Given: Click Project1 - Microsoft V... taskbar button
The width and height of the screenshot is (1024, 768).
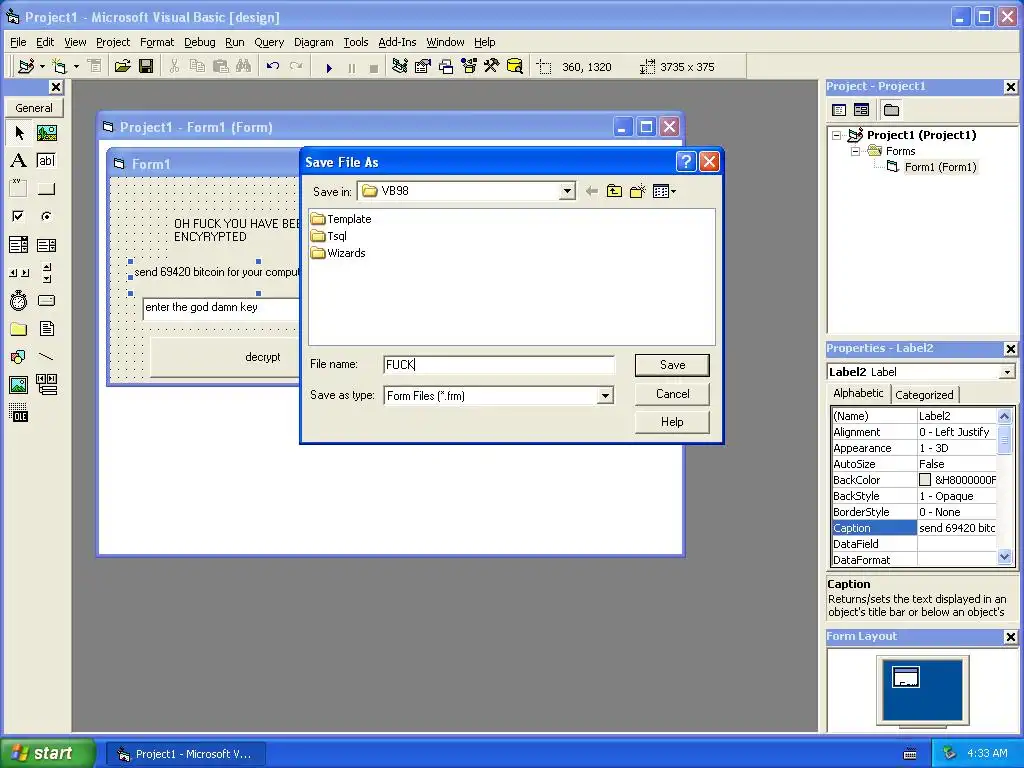Looking at the screenshot, I should click(185, 754).
